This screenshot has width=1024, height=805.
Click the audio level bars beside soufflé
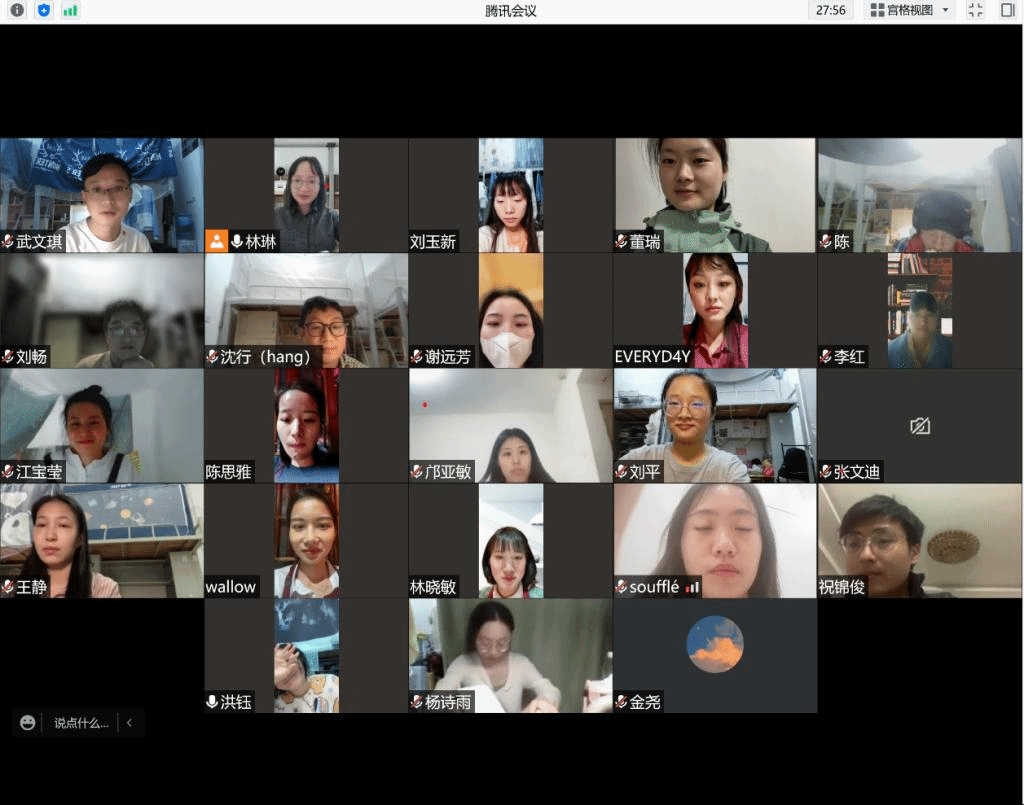pos(692,587)
